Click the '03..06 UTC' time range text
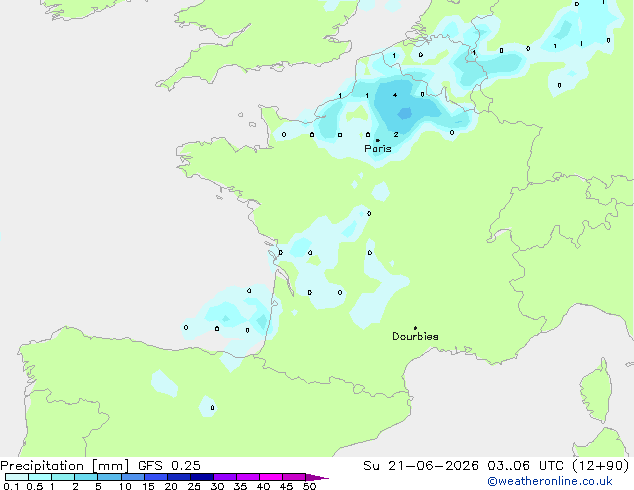634x490 pixels. tap(525, 466)
